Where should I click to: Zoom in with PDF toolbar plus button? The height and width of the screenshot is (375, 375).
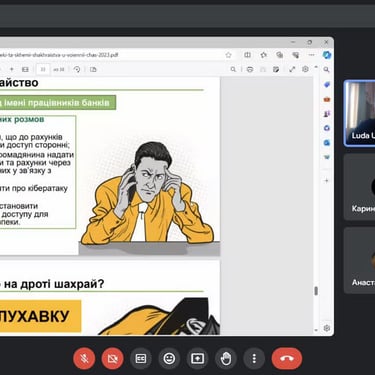[x=12, y=69]
